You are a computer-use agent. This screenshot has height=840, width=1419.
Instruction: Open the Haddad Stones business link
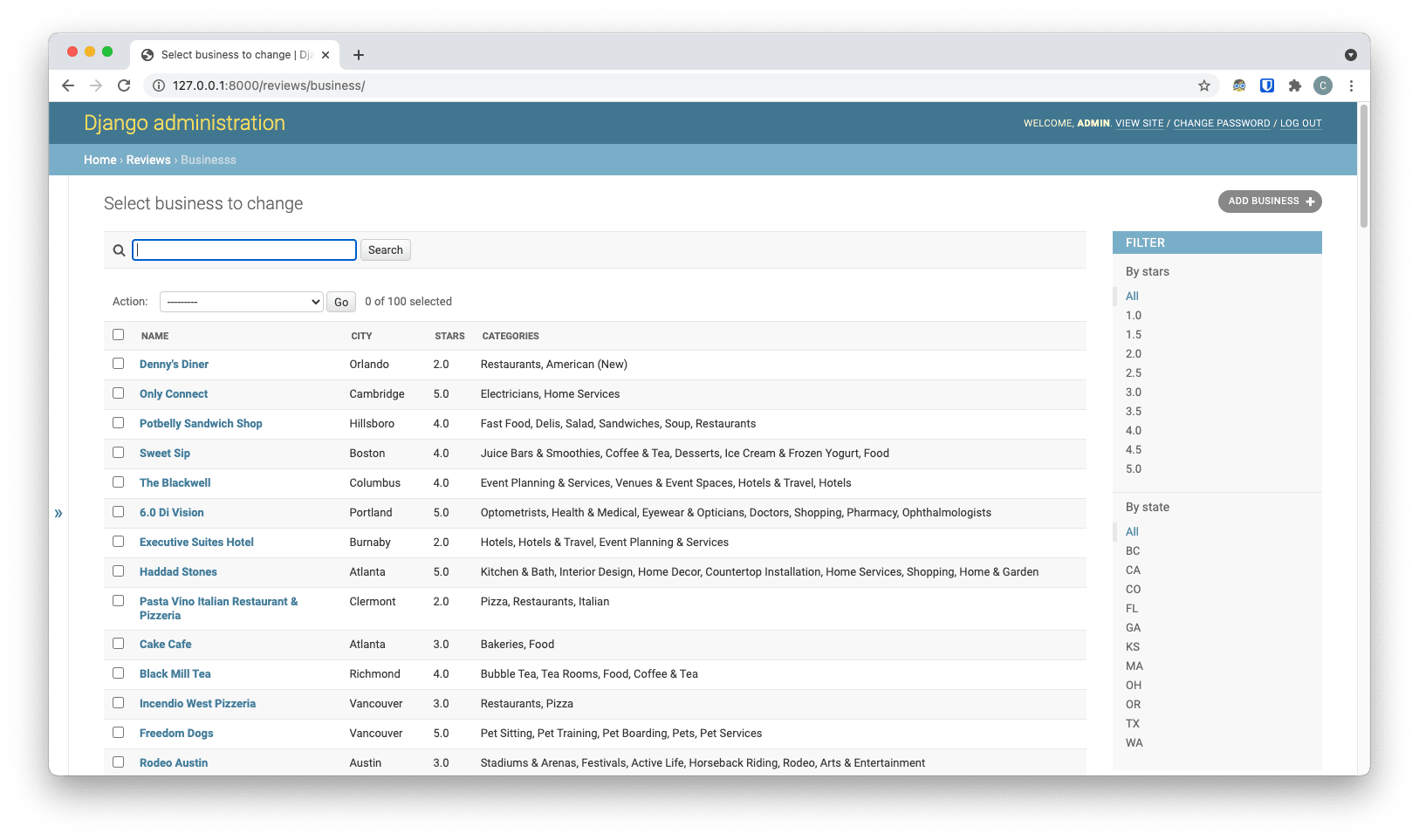(x=178, y=572)
